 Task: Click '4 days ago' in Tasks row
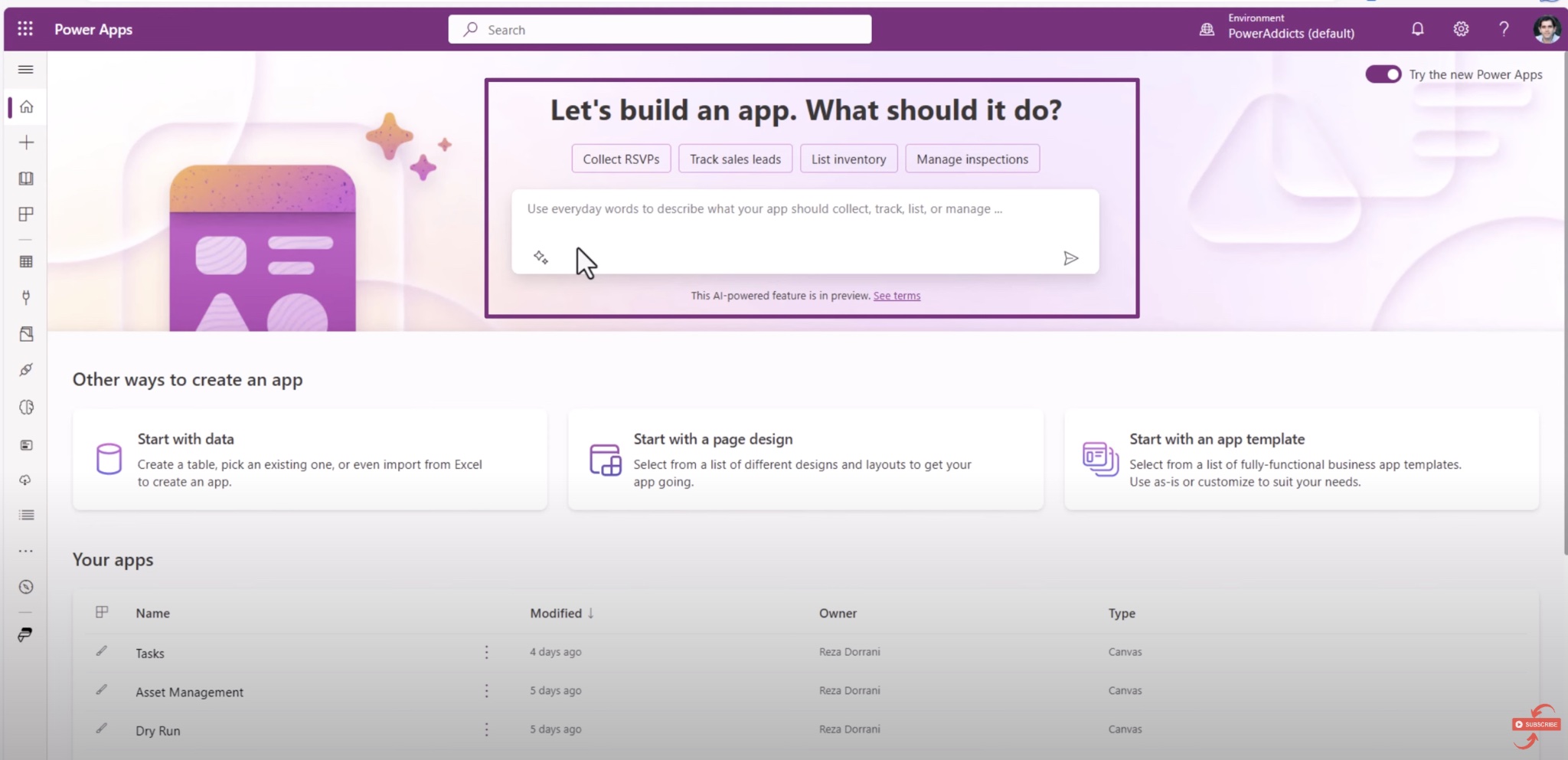(556, 652)
